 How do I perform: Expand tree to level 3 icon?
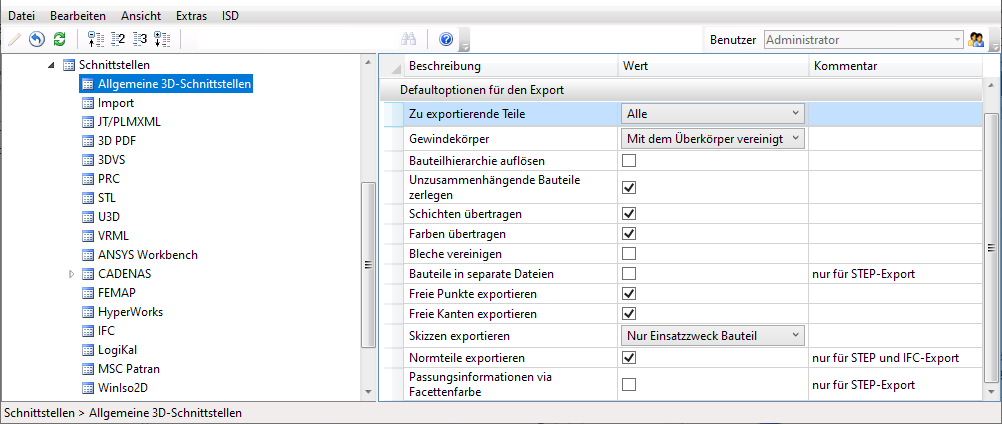click(140, 40)
